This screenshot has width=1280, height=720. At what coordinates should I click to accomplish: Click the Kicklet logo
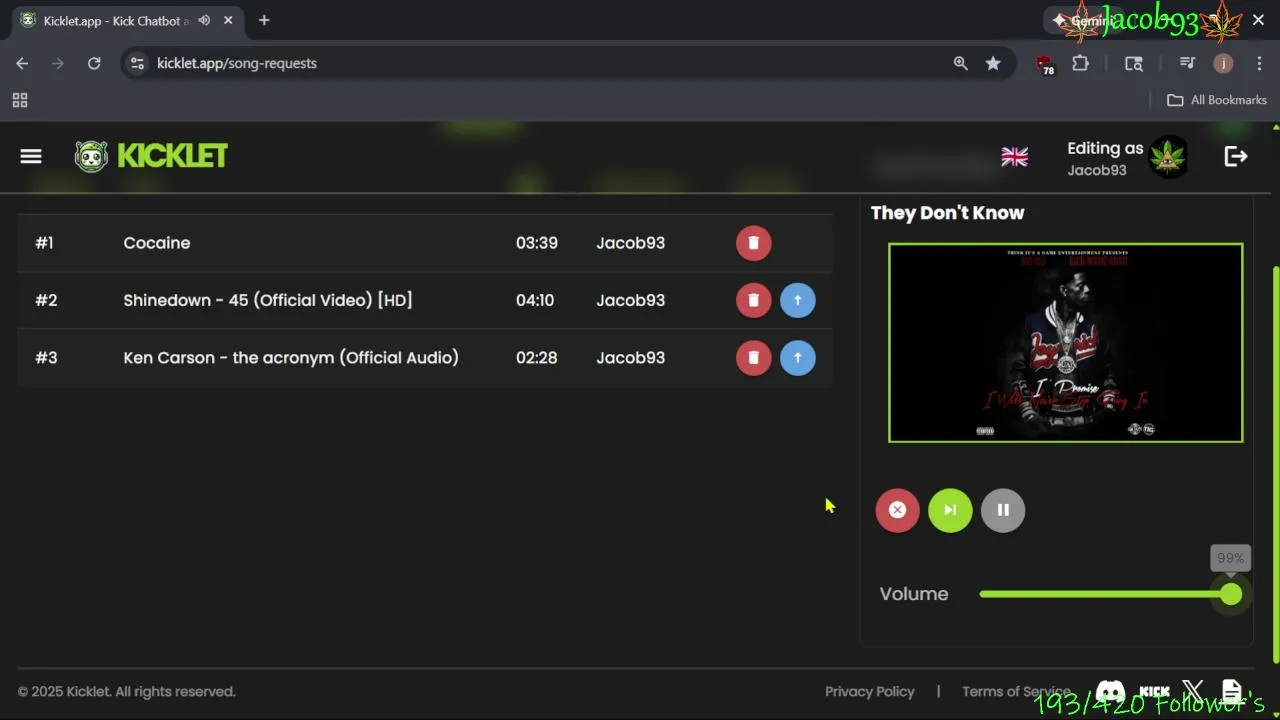point(151,156)
